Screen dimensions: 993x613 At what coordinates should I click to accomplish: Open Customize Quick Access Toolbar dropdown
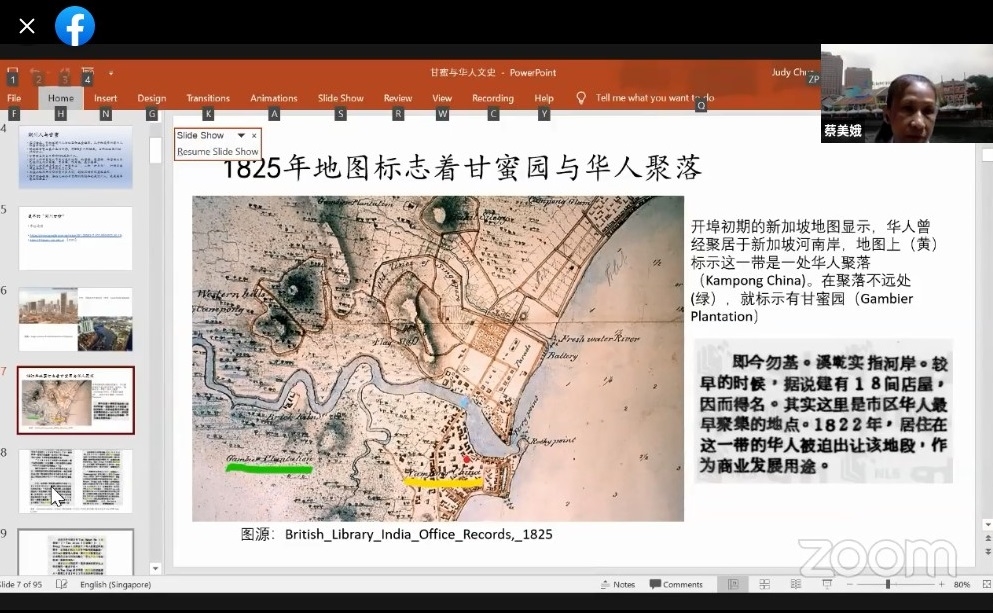click(111, 73)
